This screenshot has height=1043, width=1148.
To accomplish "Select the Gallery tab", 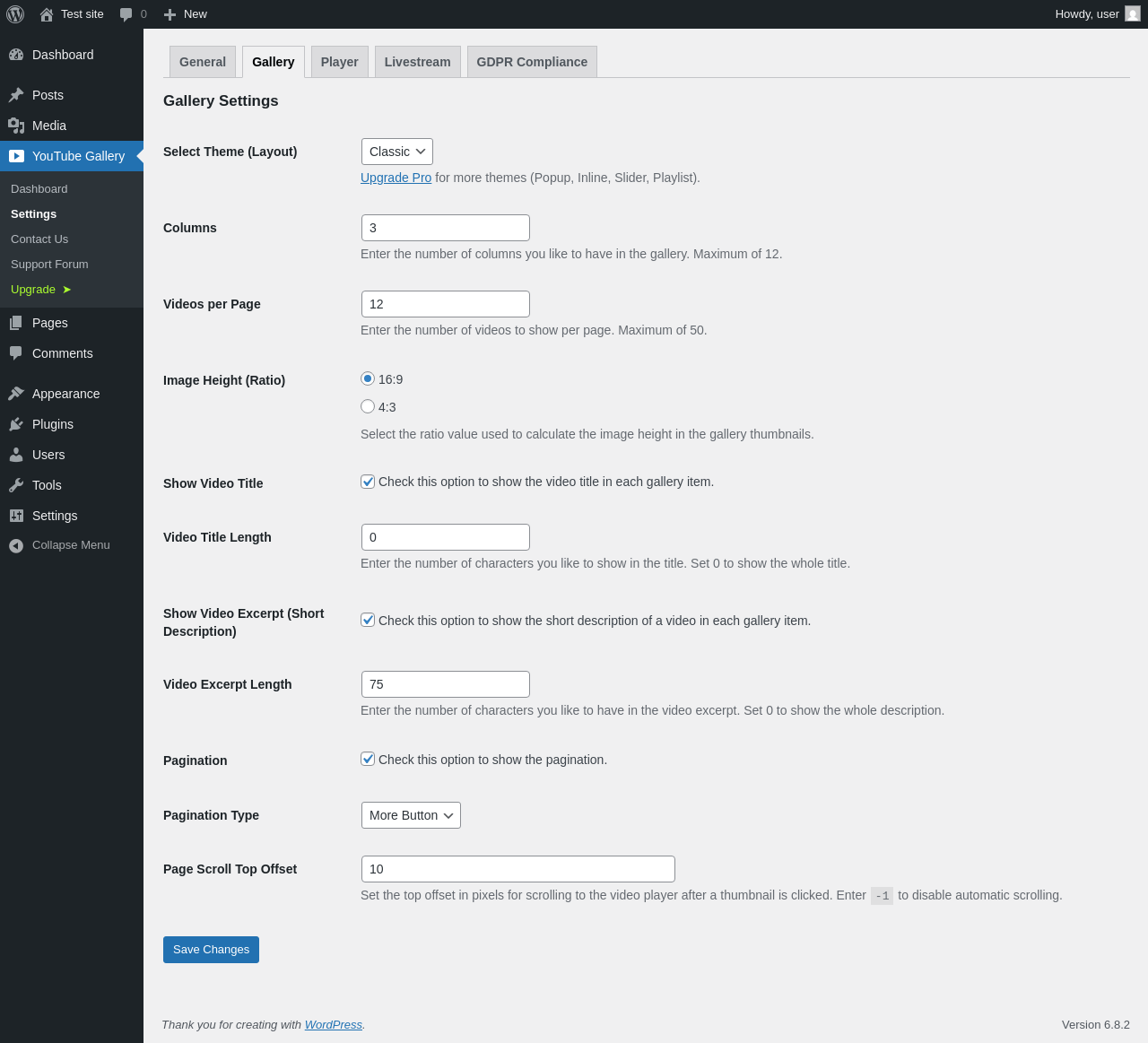I will coord(274,62).
